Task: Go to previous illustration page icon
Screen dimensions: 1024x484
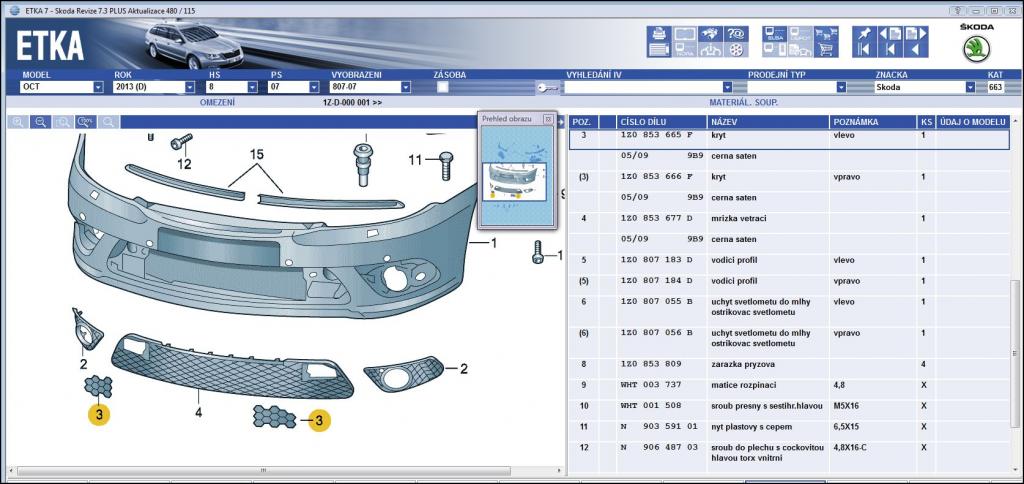Action: point(890,34)
